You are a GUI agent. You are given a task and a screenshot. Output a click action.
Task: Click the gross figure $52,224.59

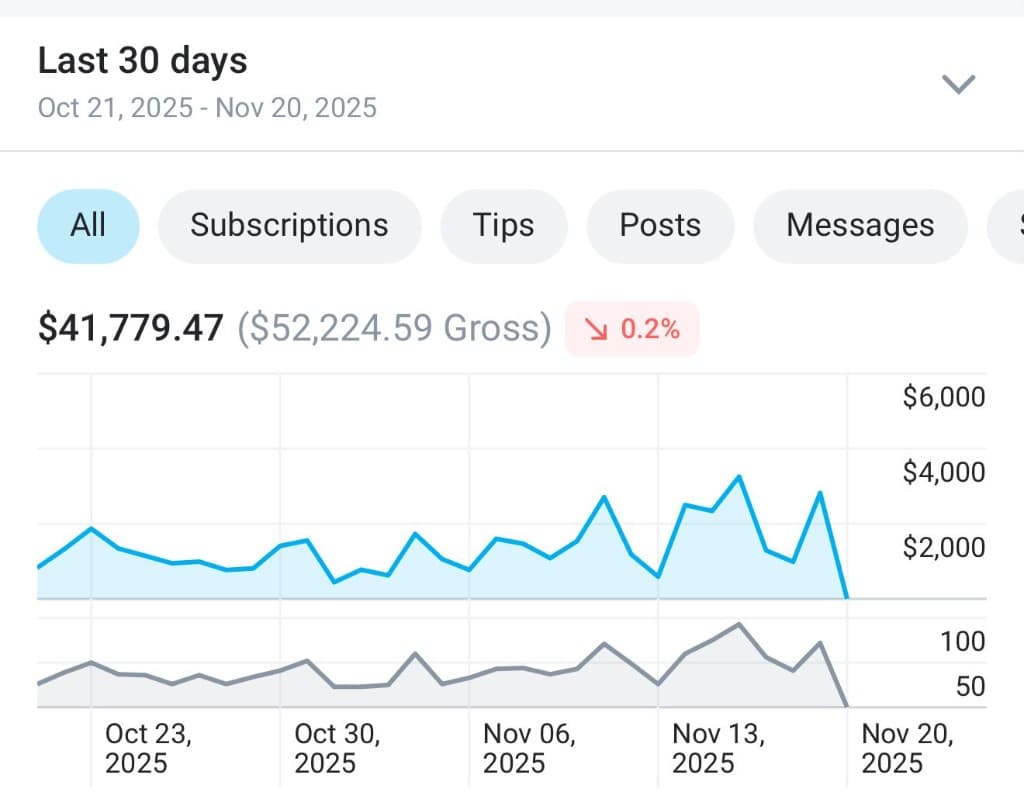pos(394,327)
